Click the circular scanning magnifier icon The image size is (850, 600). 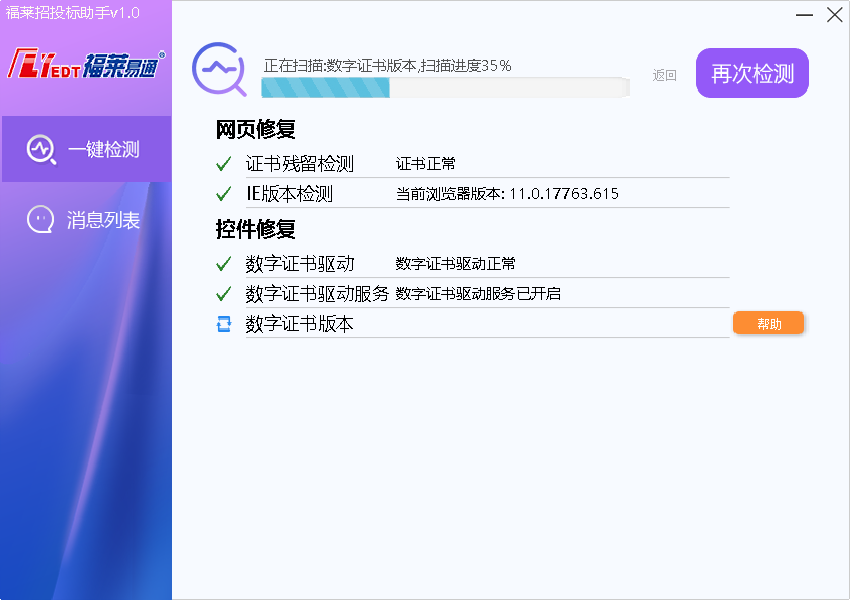219,72
